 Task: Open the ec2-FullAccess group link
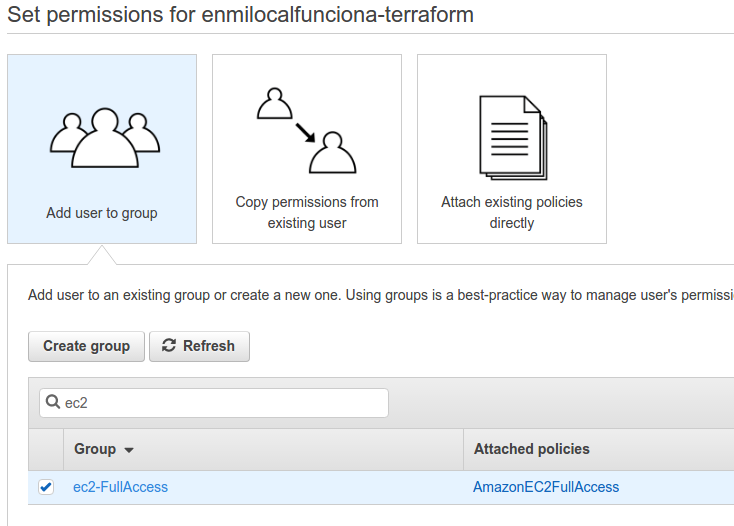tap(121, 487)
